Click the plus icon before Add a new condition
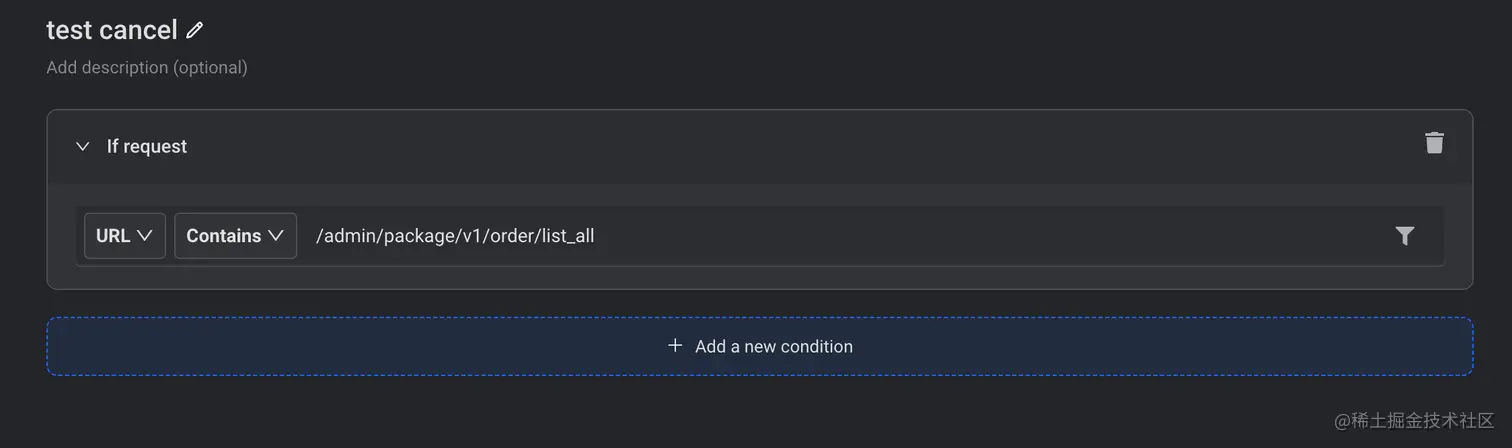Viewport: 1512px width, 448px height. point(675,345)
